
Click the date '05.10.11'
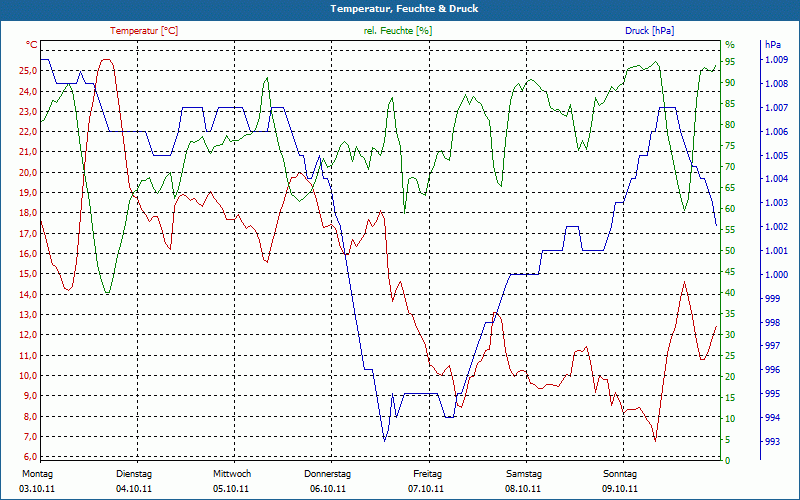tap(231, 489)
